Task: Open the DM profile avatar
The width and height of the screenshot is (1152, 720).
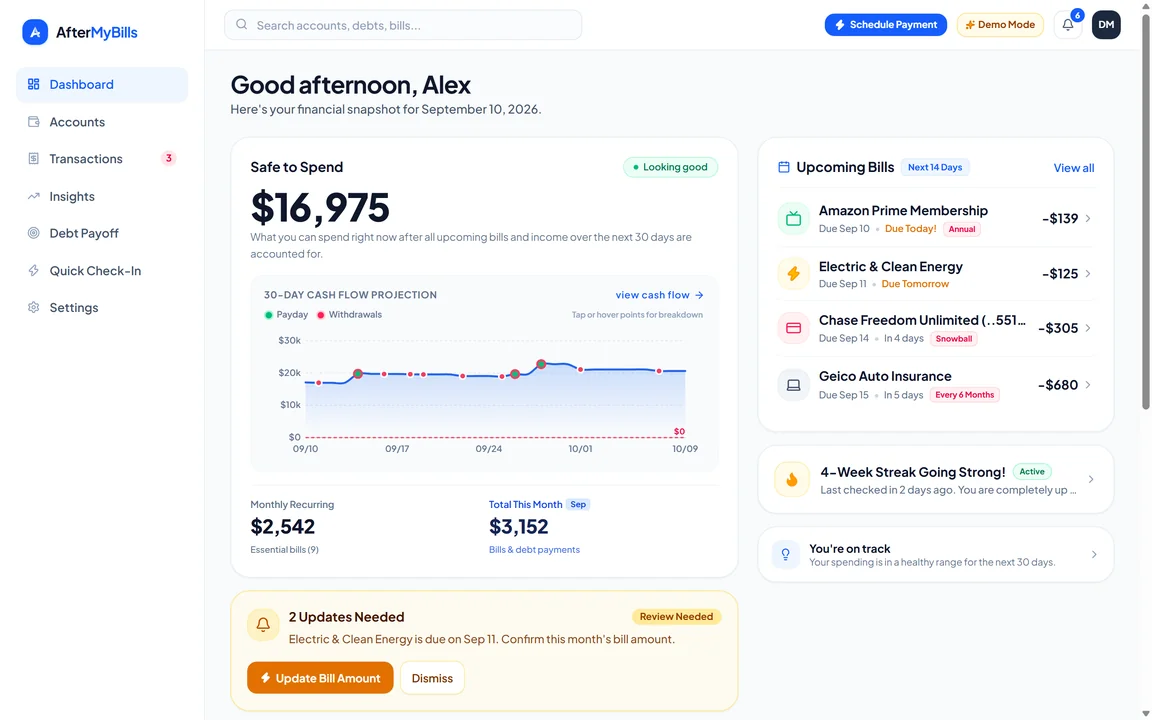Action: [x=1106, y=24]
